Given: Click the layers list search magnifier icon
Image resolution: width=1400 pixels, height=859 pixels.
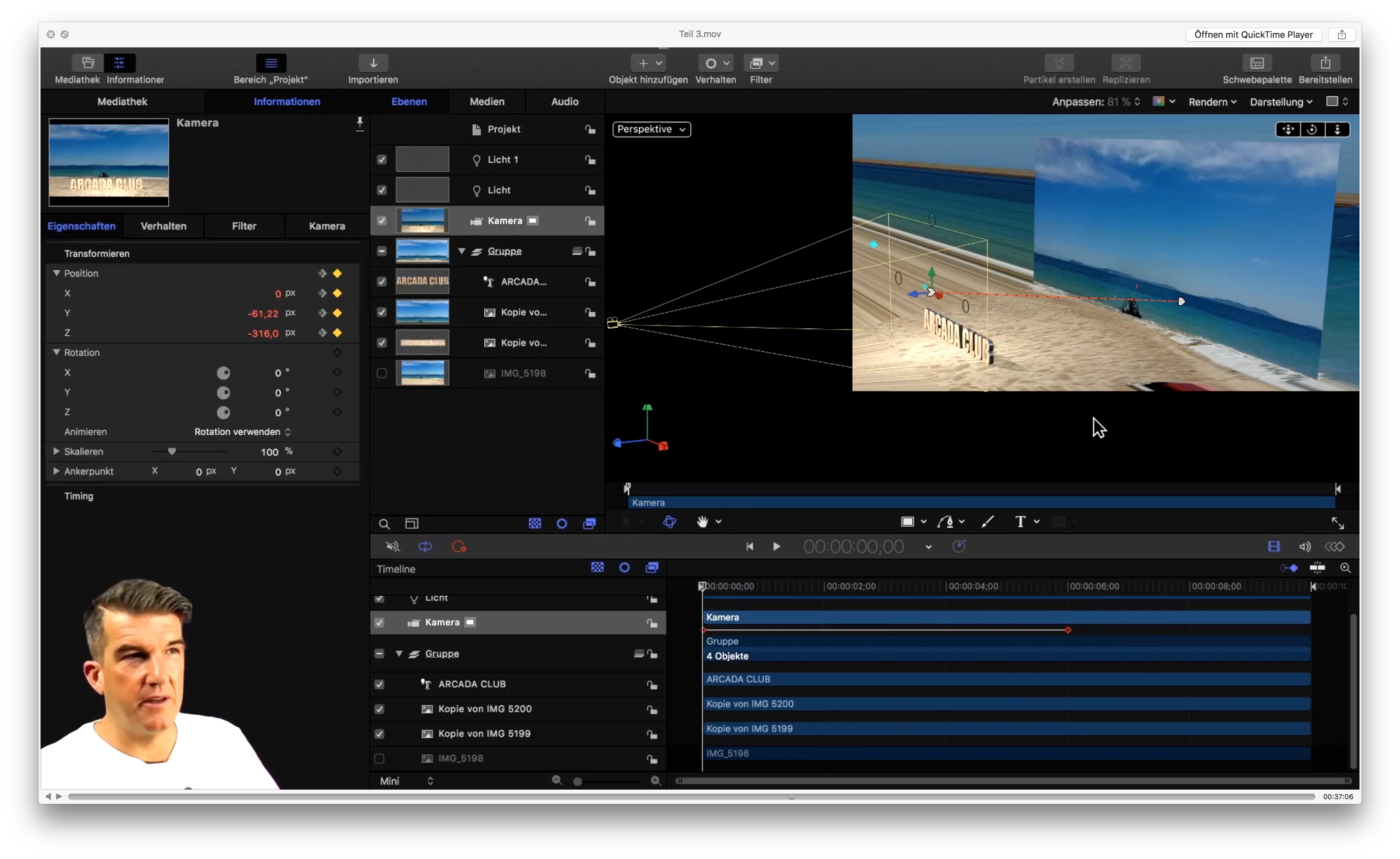Looking at the screenshot, I should 384,524.
